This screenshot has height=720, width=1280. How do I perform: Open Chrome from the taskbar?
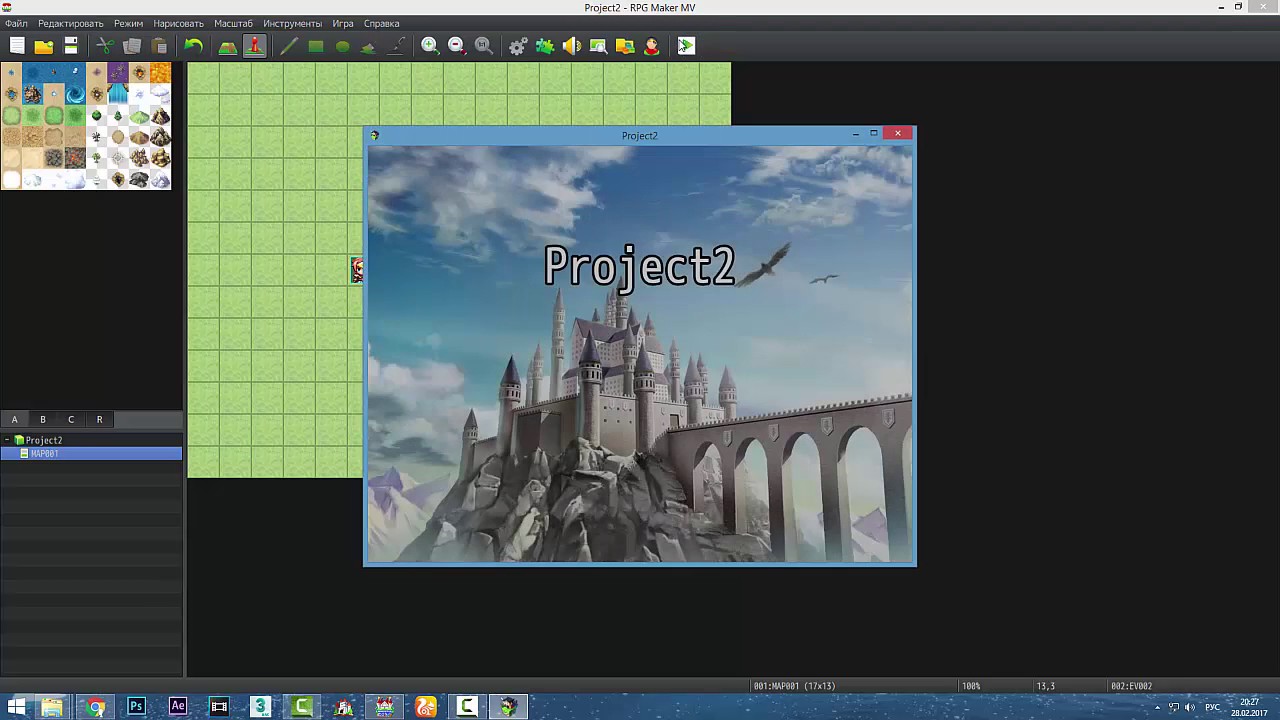95,707
